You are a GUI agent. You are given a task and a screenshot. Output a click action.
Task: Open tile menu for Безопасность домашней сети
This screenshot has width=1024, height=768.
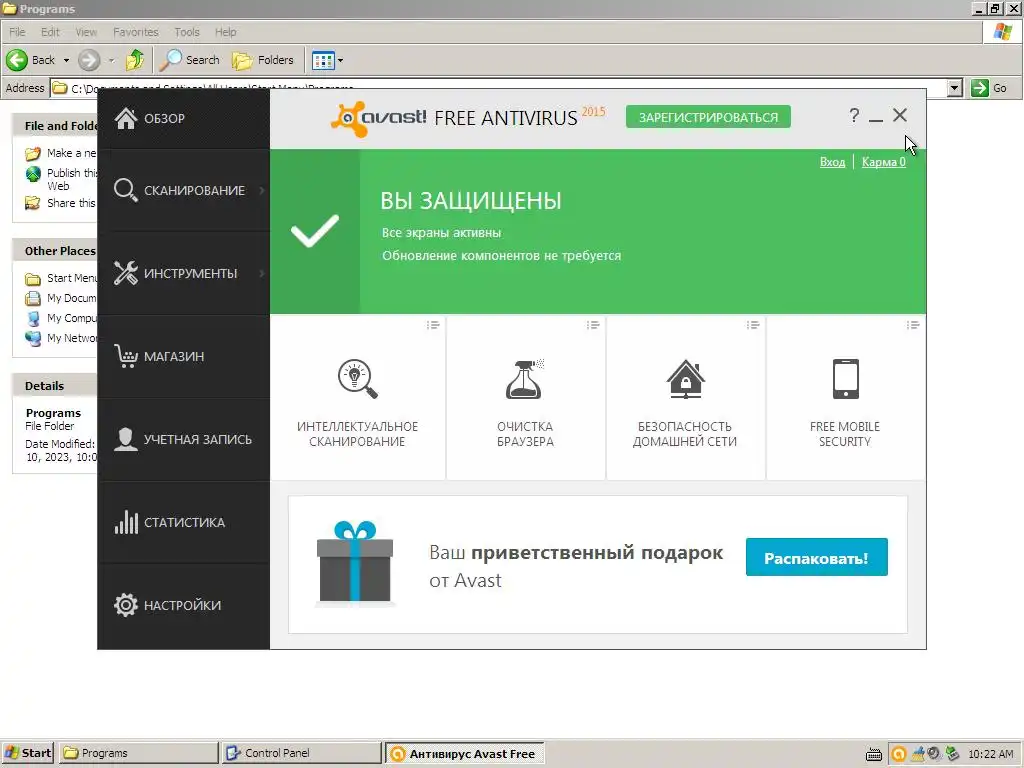click(x=753, y=325)
